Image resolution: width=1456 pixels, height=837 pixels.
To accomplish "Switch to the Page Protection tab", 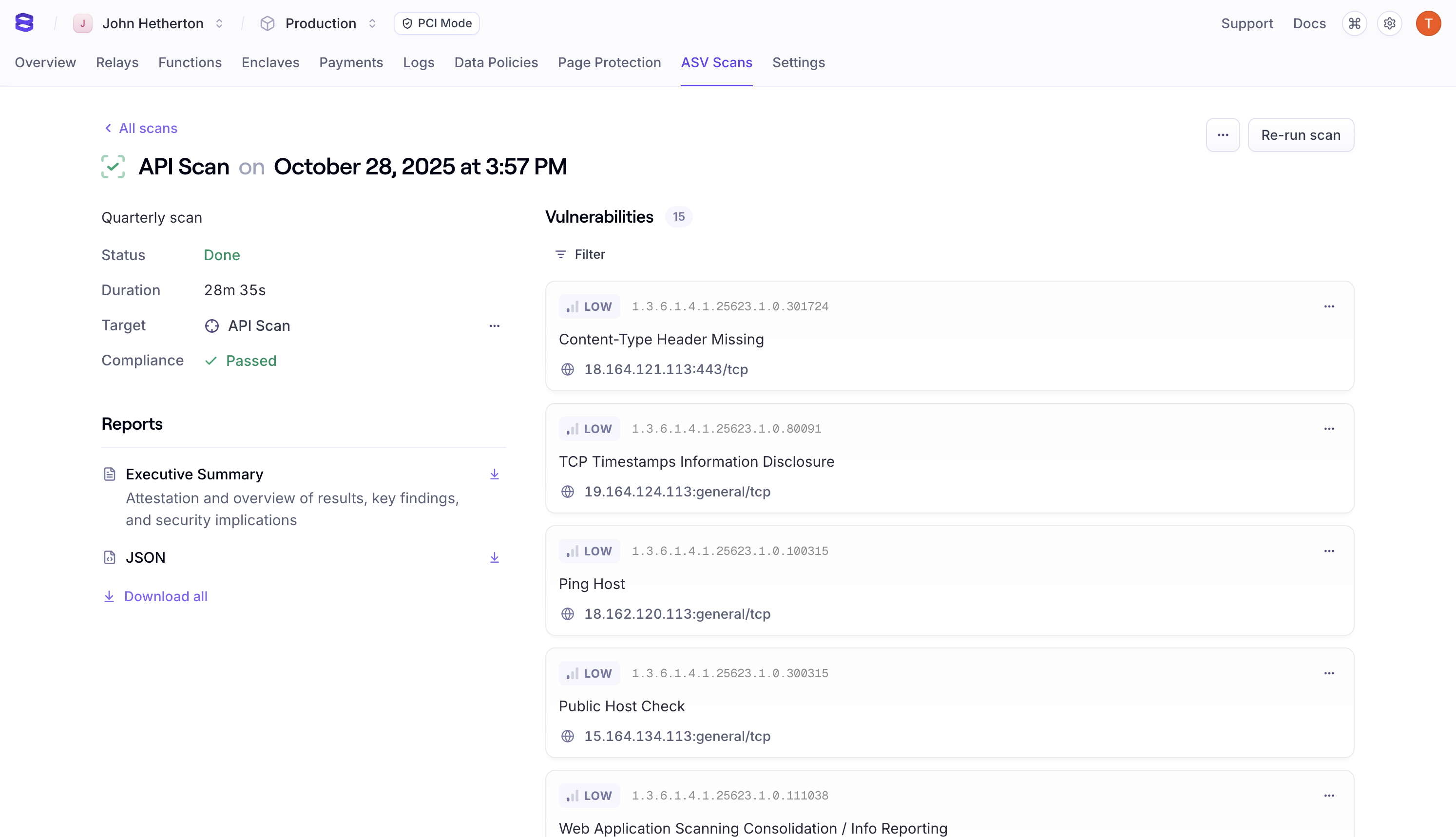I will [609, 63].
